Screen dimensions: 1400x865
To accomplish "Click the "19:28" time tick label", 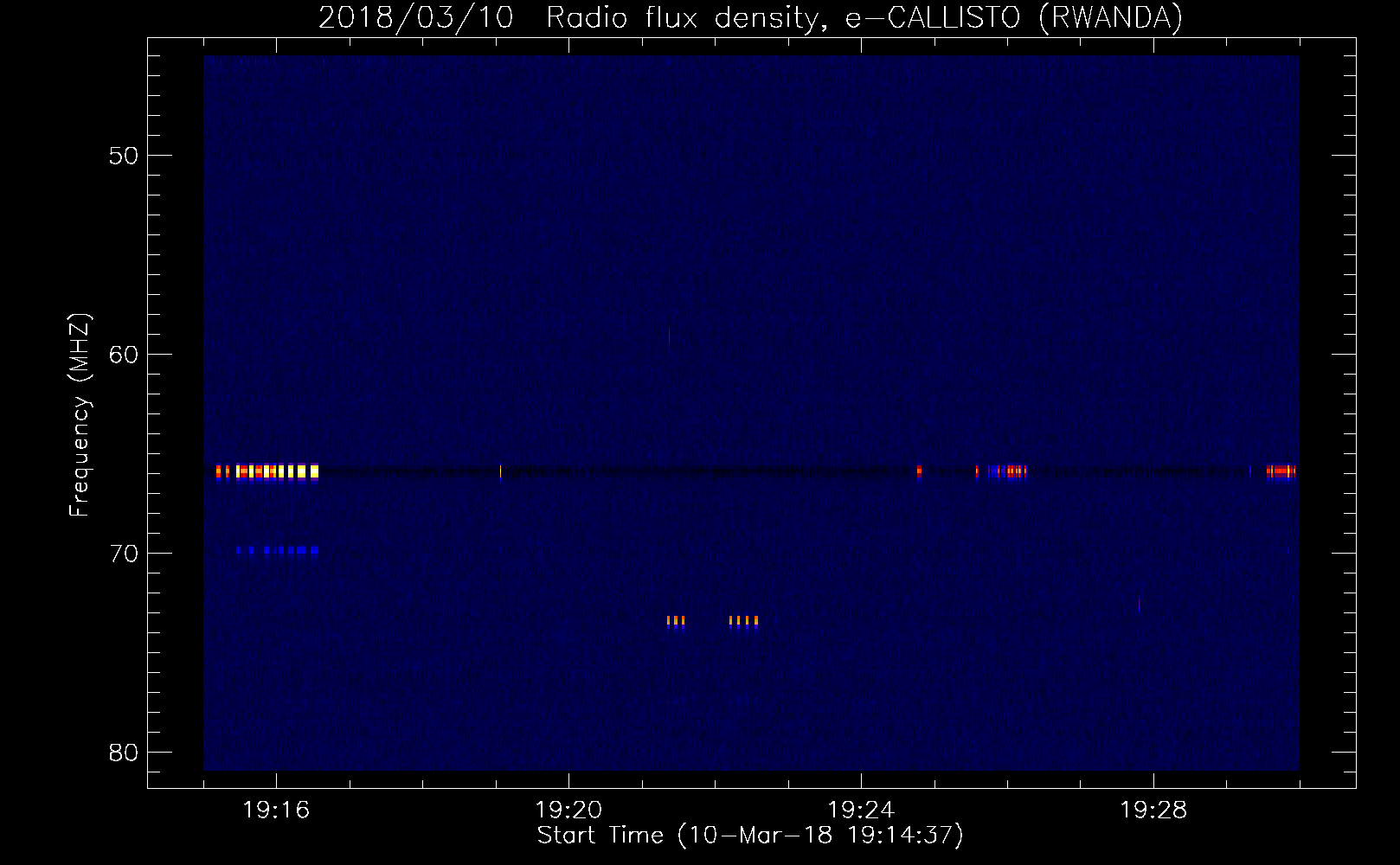I will pos(1153,811).
